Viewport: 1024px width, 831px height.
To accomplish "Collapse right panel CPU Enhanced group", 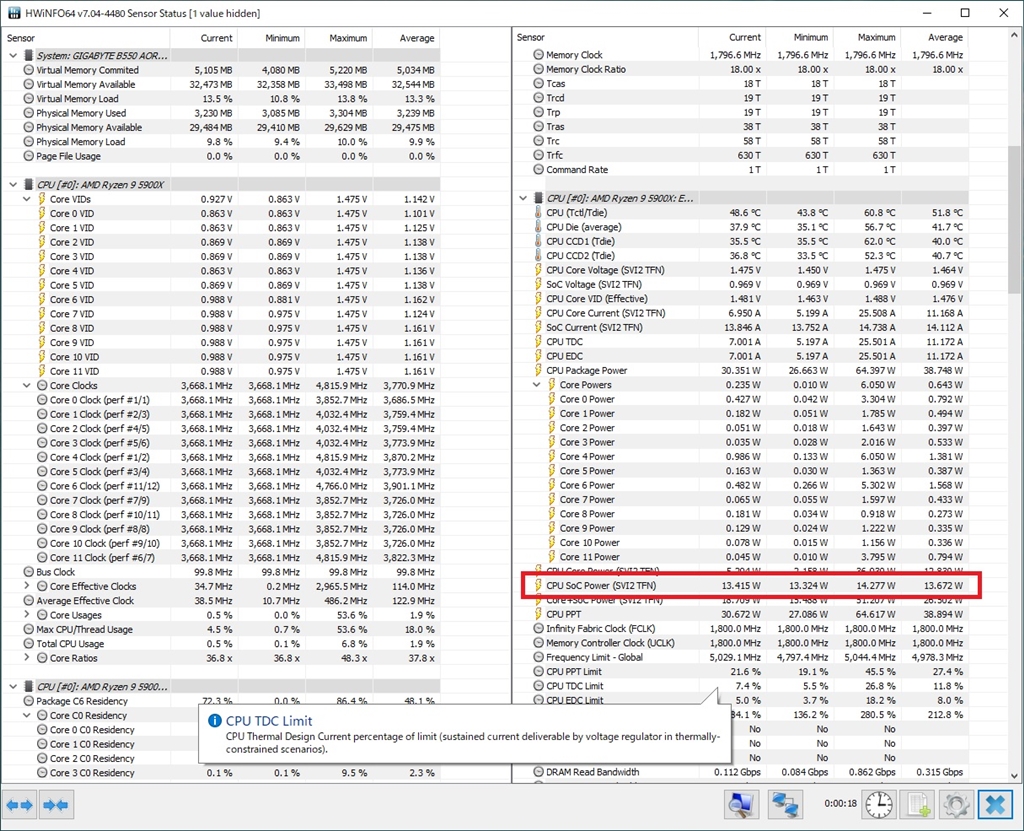I will (523, 198).
